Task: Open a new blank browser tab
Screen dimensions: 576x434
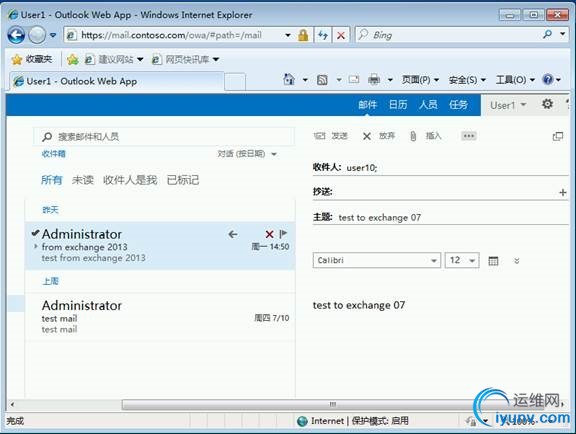Action: coord(235,82)
